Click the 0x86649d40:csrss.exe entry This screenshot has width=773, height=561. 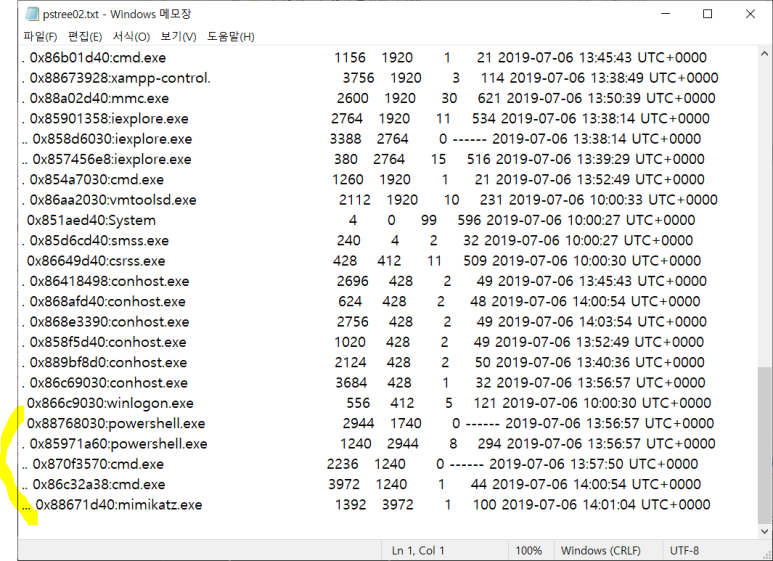[x=96, y=261]
